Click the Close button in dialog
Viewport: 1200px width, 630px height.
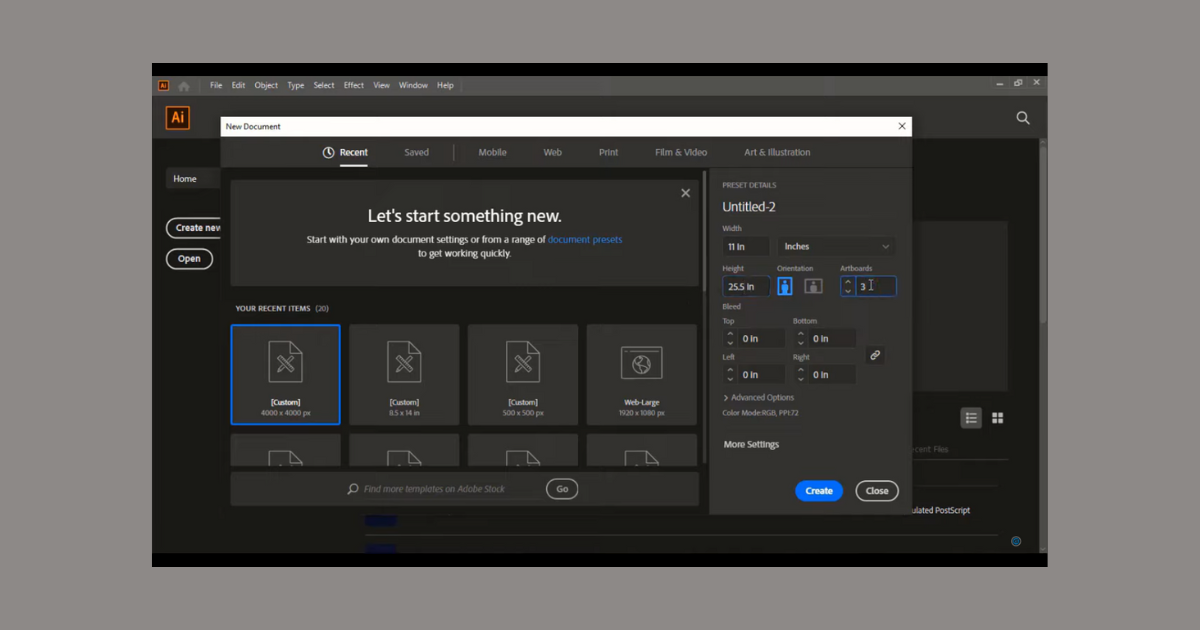point(877,491)
